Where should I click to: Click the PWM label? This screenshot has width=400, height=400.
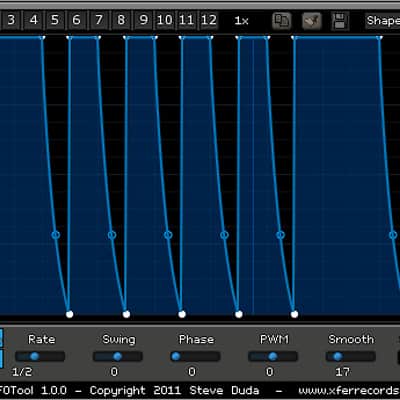(274, 339)
